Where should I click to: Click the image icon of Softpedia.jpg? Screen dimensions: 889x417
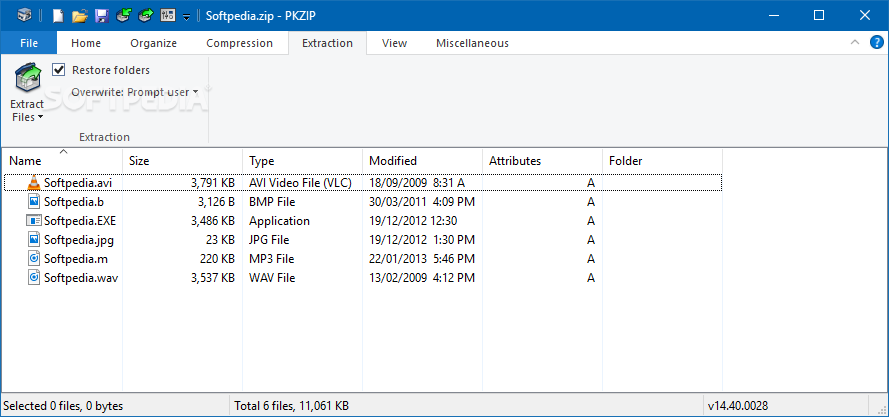(x=34, y=239)
